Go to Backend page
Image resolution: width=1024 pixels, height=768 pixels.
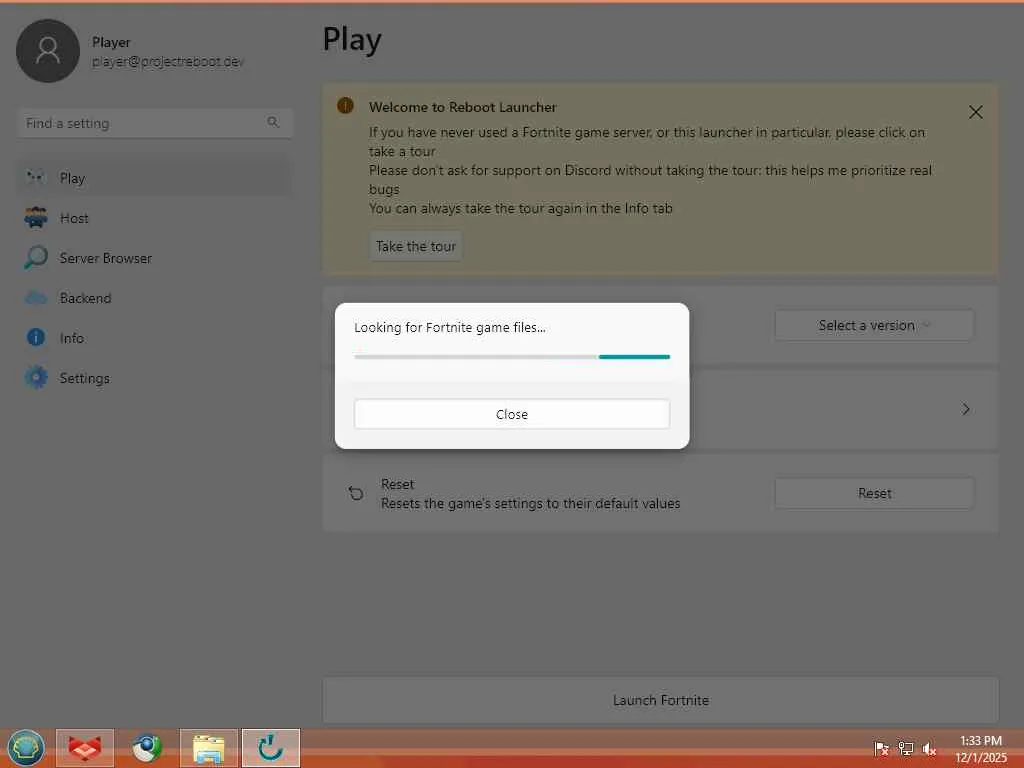click(85, 298)
